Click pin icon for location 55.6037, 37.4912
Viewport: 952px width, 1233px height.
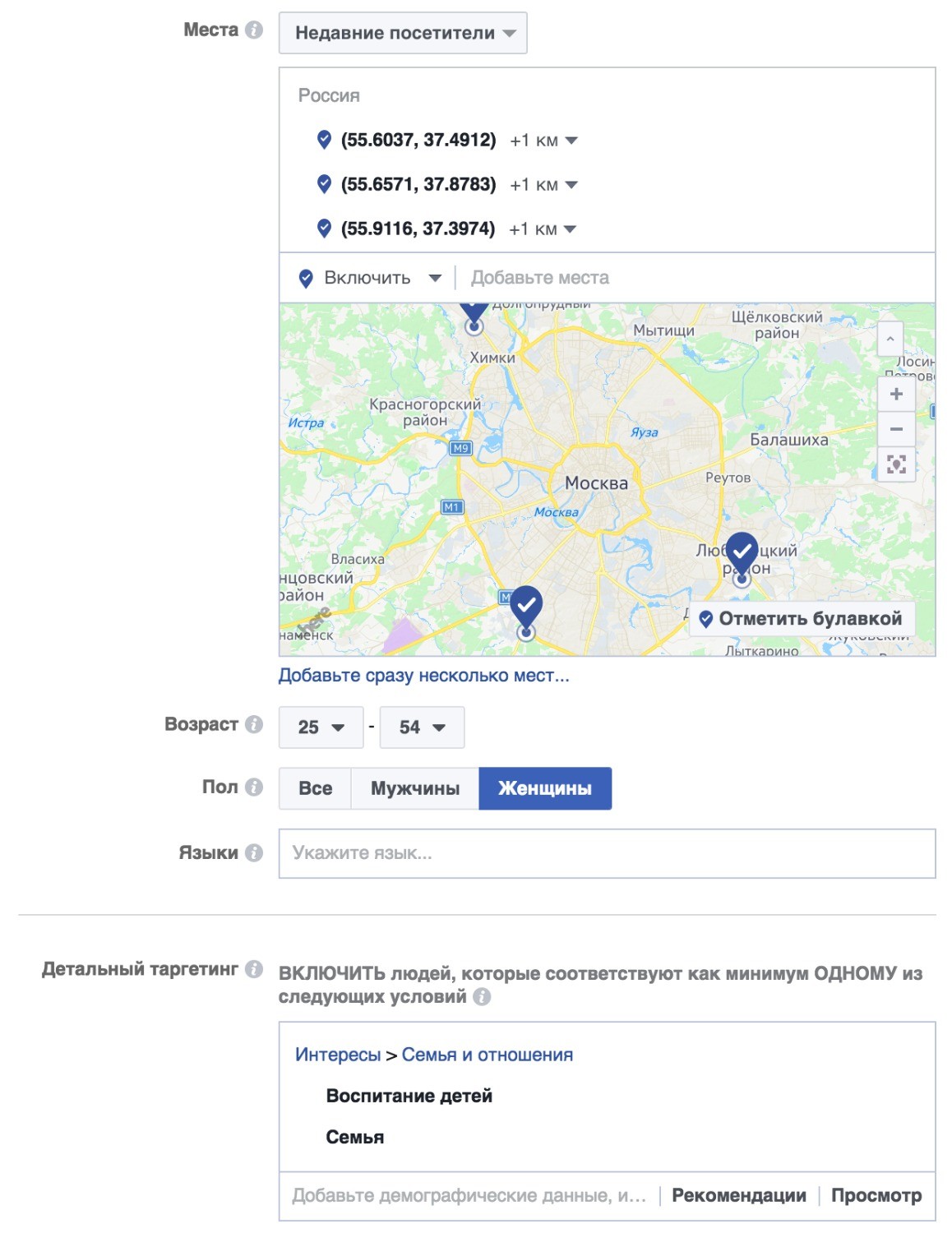tap(324, 140)
